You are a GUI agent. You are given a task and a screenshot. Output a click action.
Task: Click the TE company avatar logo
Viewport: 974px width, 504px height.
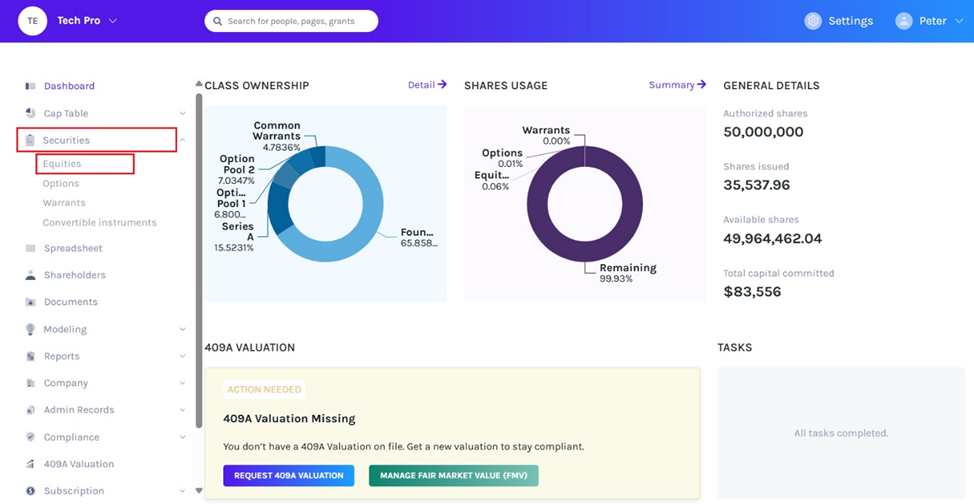tap(32, 21)
